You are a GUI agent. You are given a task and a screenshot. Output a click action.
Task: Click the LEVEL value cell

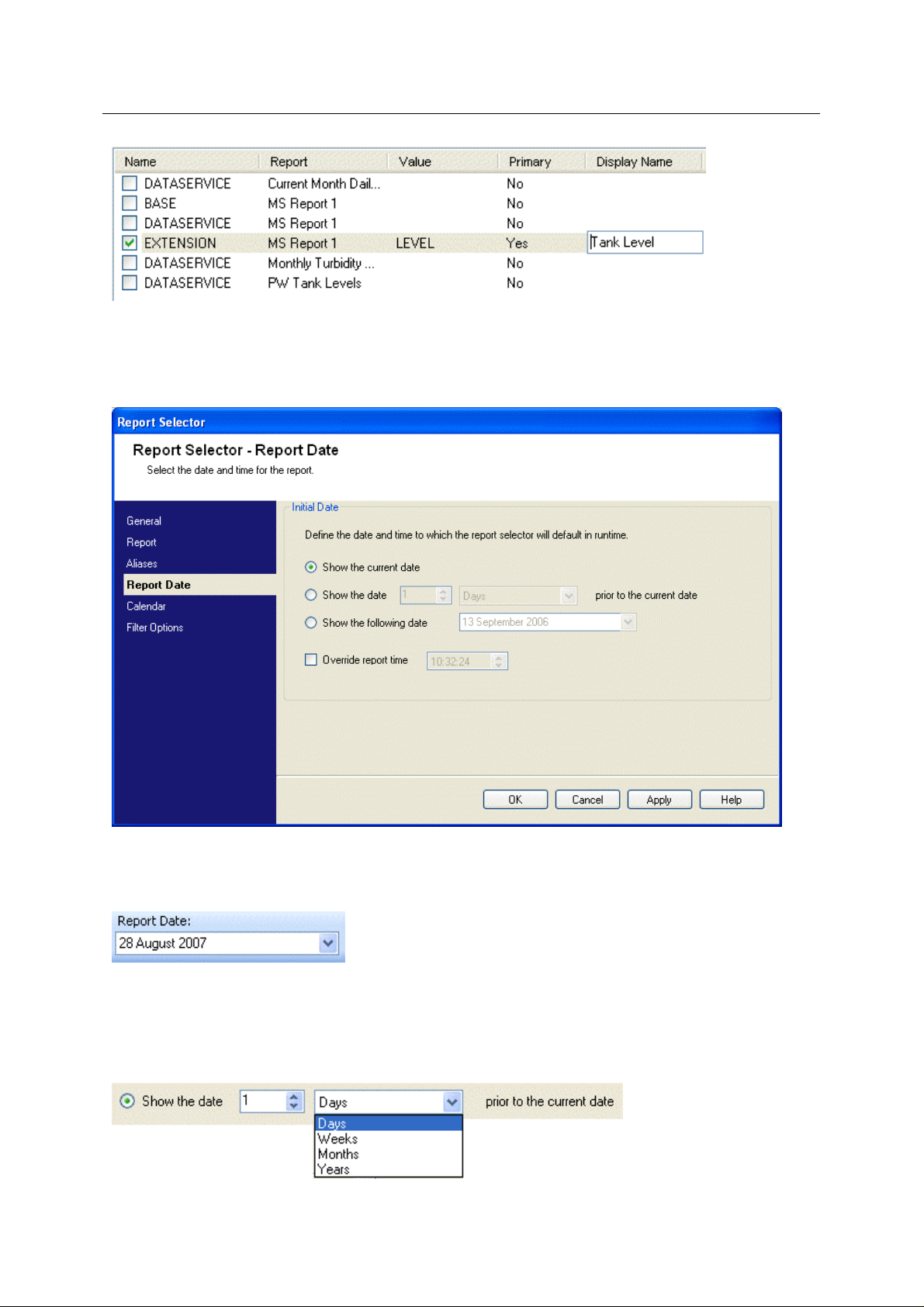415,243
